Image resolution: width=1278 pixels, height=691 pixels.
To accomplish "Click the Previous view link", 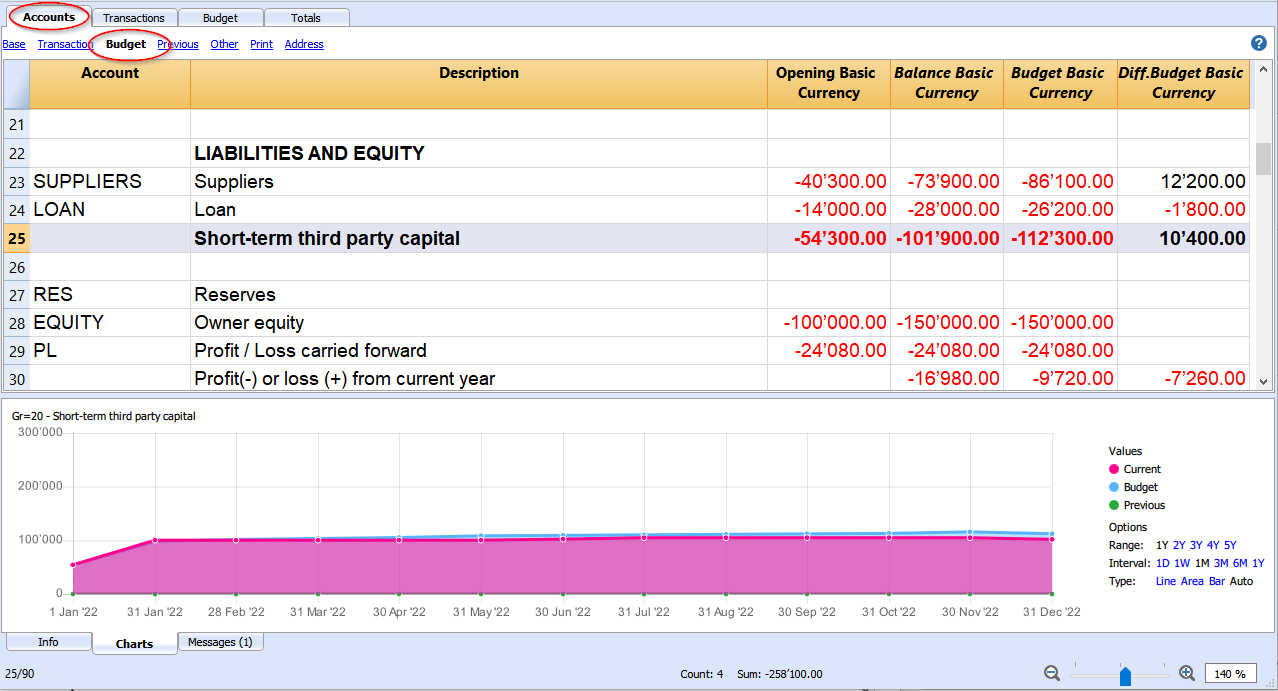I will point(178,44).
